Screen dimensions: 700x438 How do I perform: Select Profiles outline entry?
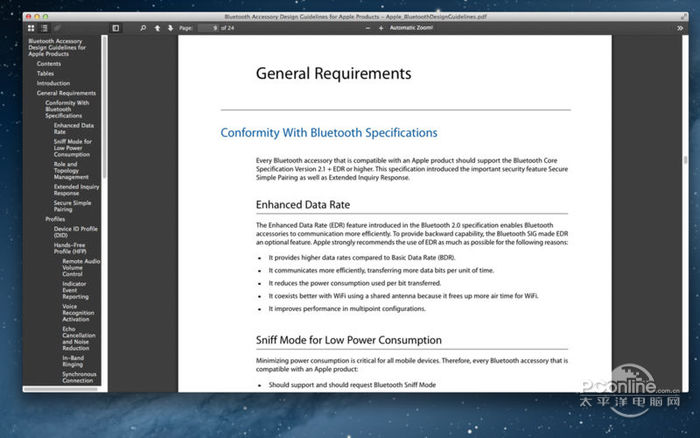(55, 219)
